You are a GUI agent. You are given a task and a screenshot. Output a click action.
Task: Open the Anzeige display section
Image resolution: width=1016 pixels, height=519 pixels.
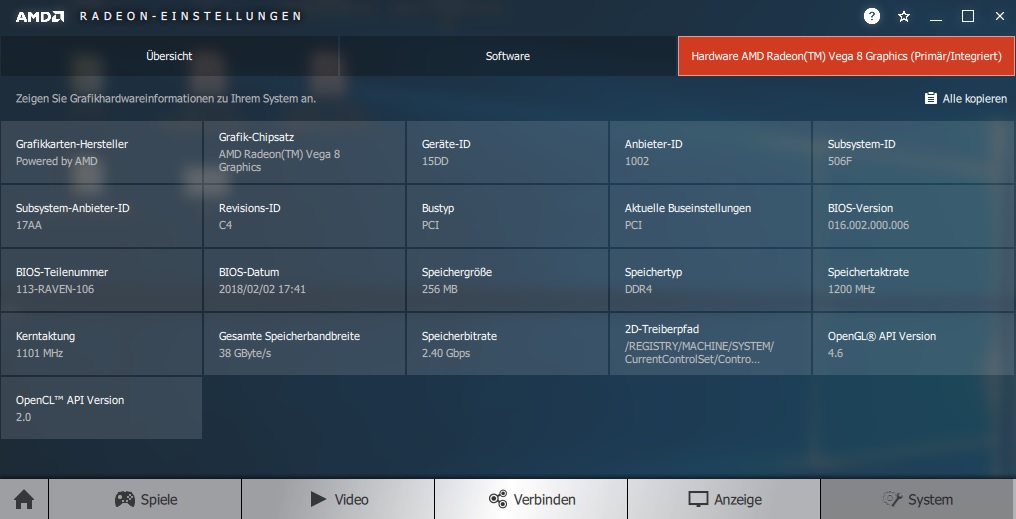(x=724, y=499)
